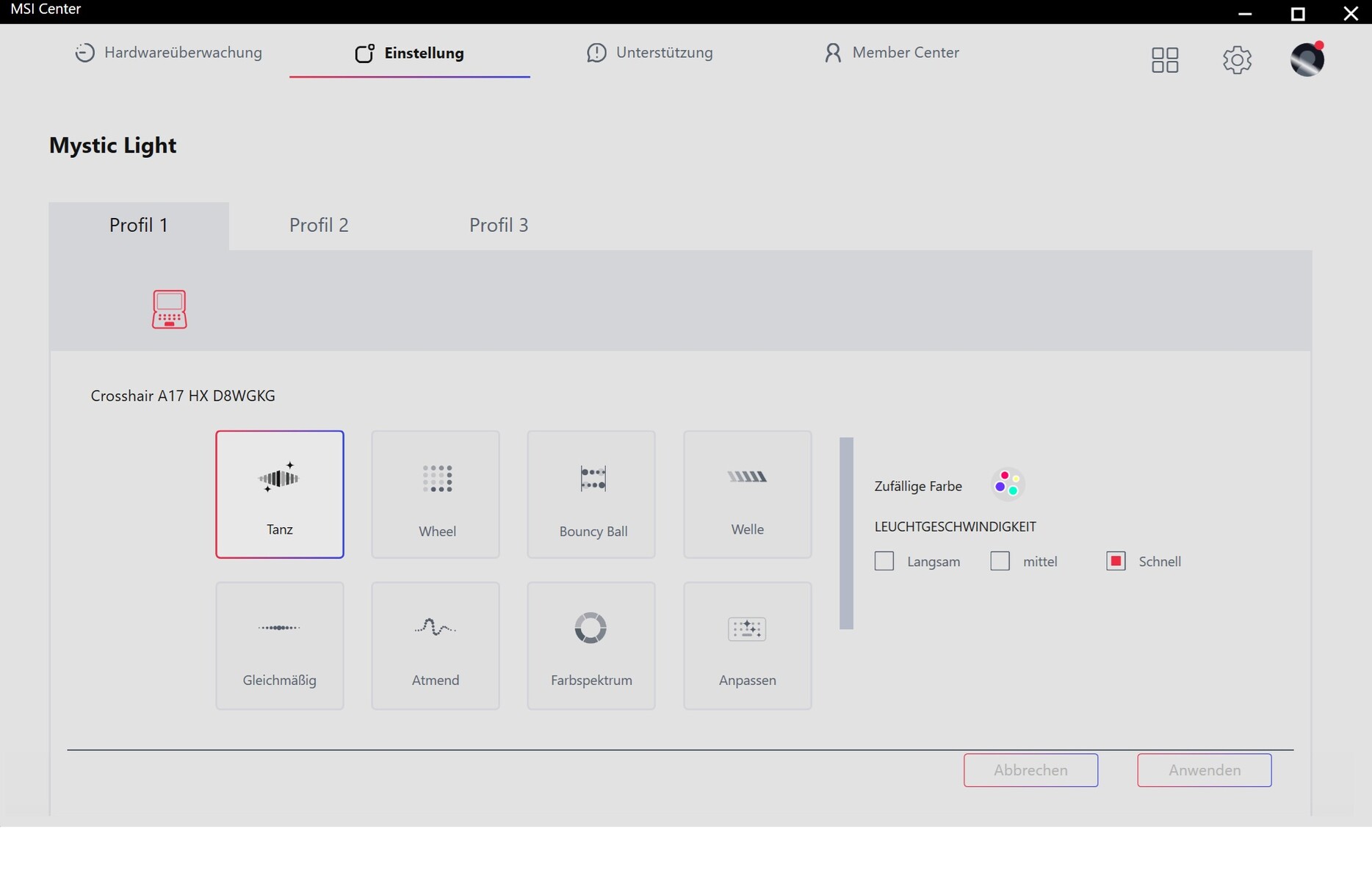Open the Member Center tab
The image size is (1372, 881).
click(x=892, y=53)
